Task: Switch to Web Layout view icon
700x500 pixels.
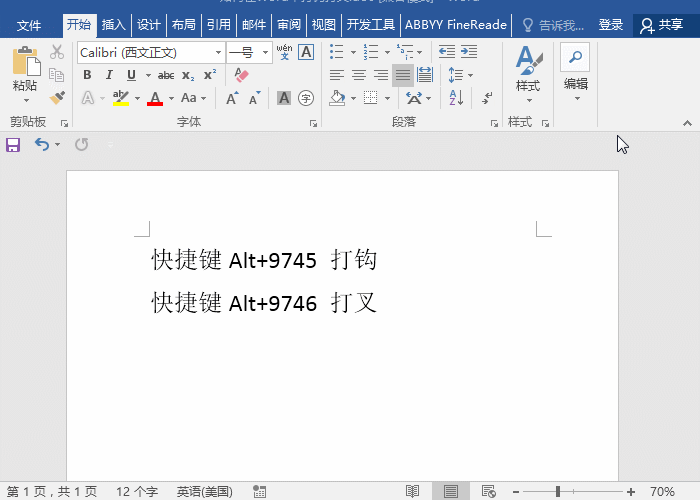Action: (x=488, y=492)
